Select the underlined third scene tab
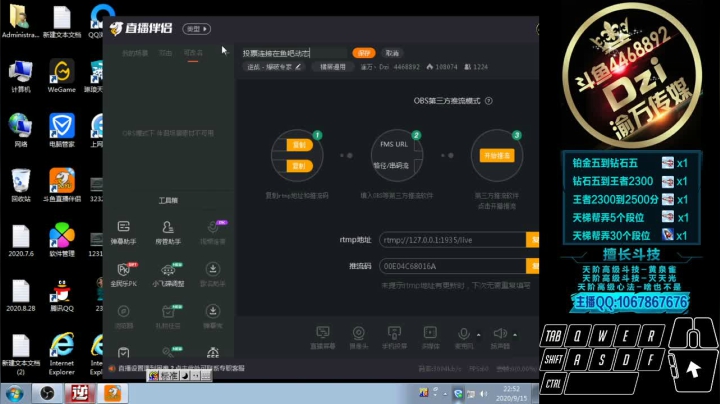The height and width of the screenshot is (404, 720). point(193,53)
